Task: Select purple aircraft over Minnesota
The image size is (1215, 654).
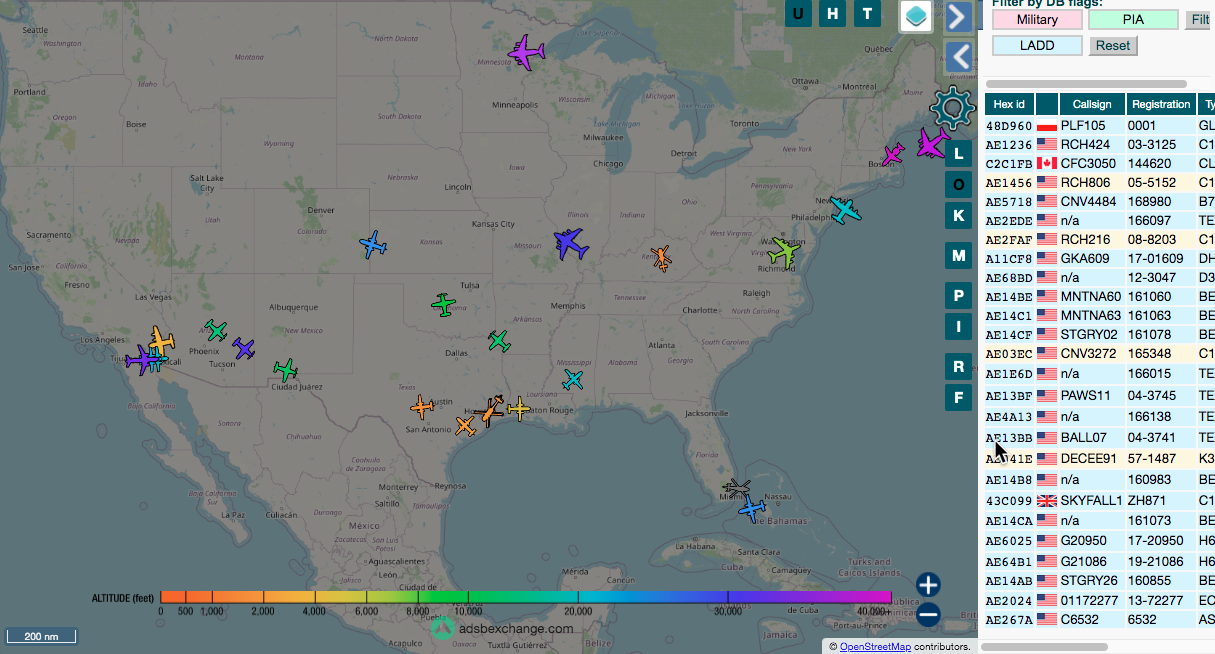Action: click(525, 51)
